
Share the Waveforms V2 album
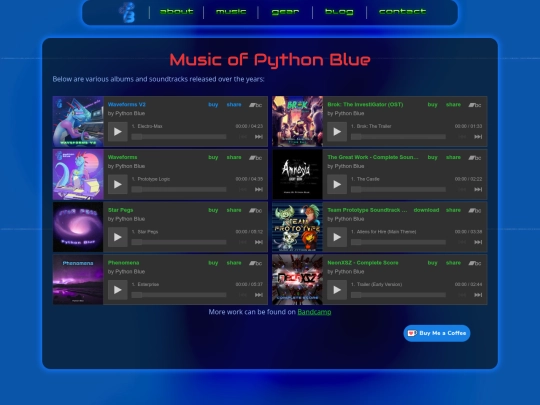tap(234, 104)
